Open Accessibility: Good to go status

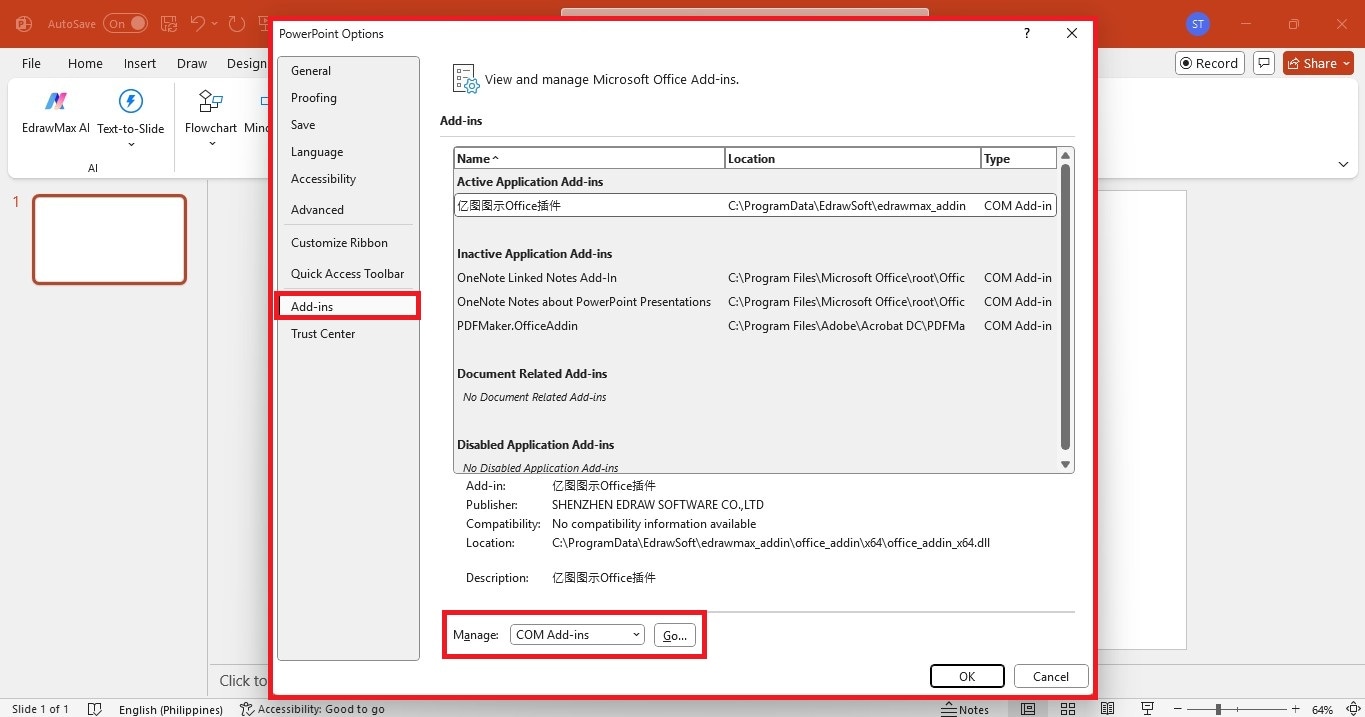[312, 709]
